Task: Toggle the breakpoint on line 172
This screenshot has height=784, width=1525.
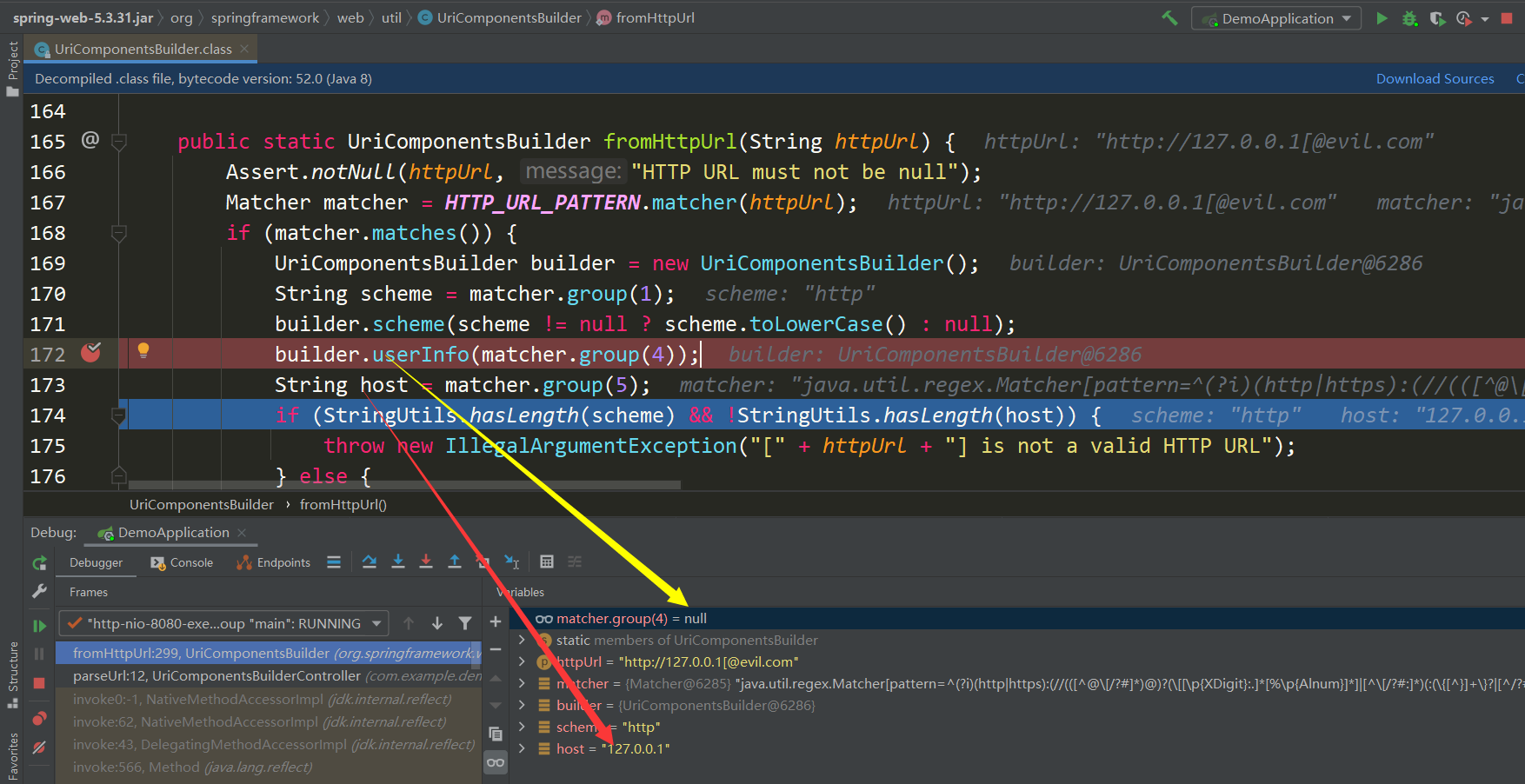Action: [92, 353]
